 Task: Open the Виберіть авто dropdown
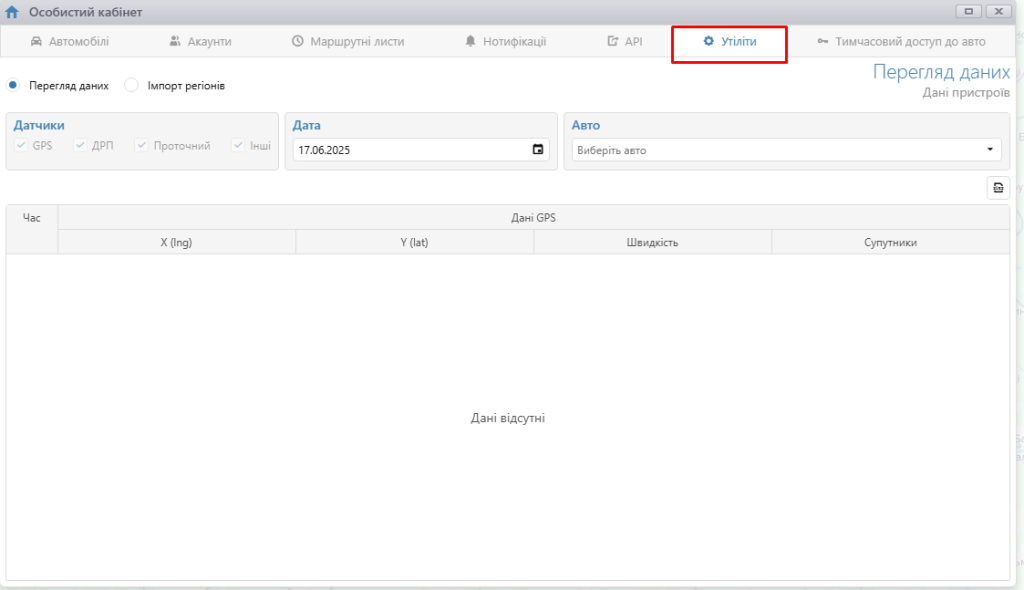coord(786,150)
